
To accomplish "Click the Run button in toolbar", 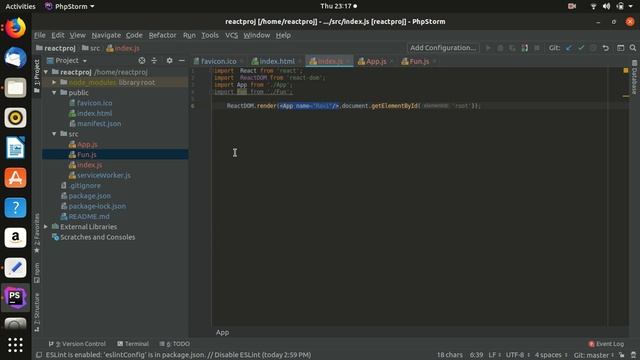I will click(488, 48).
